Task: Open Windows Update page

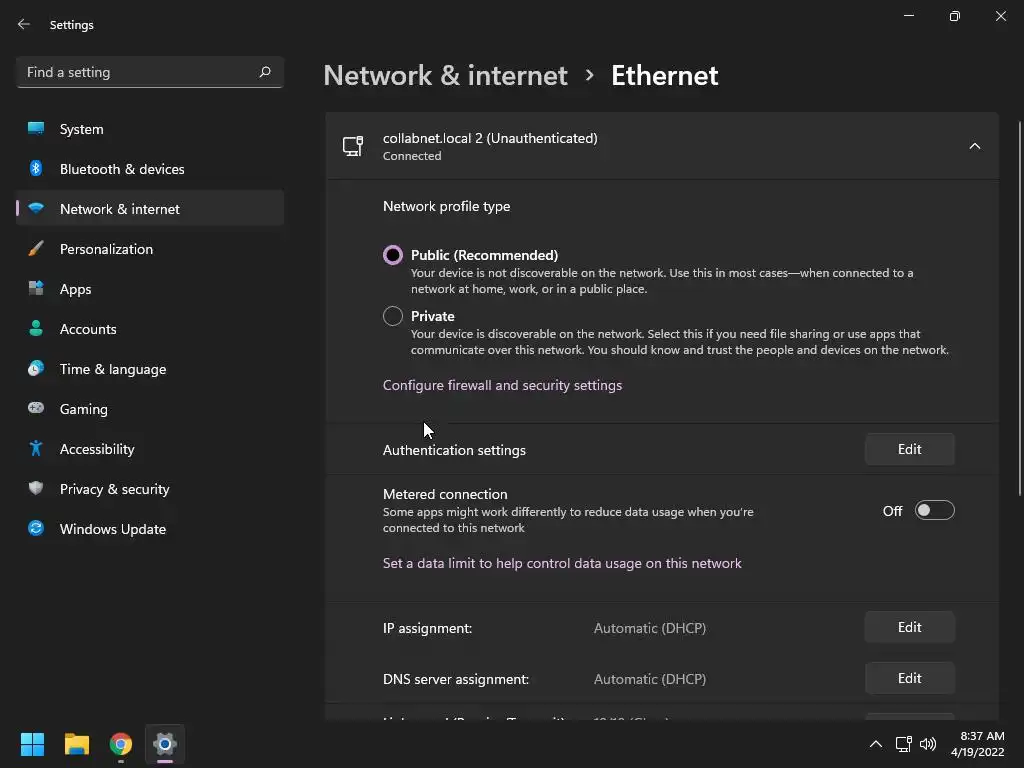Action: [x=112, y=529]
